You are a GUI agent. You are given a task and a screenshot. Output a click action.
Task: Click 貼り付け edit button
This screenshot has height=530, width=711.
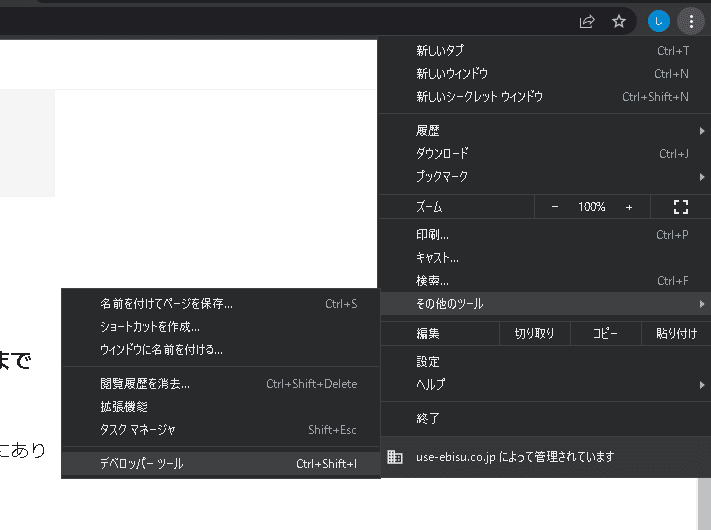coord(676,334)
